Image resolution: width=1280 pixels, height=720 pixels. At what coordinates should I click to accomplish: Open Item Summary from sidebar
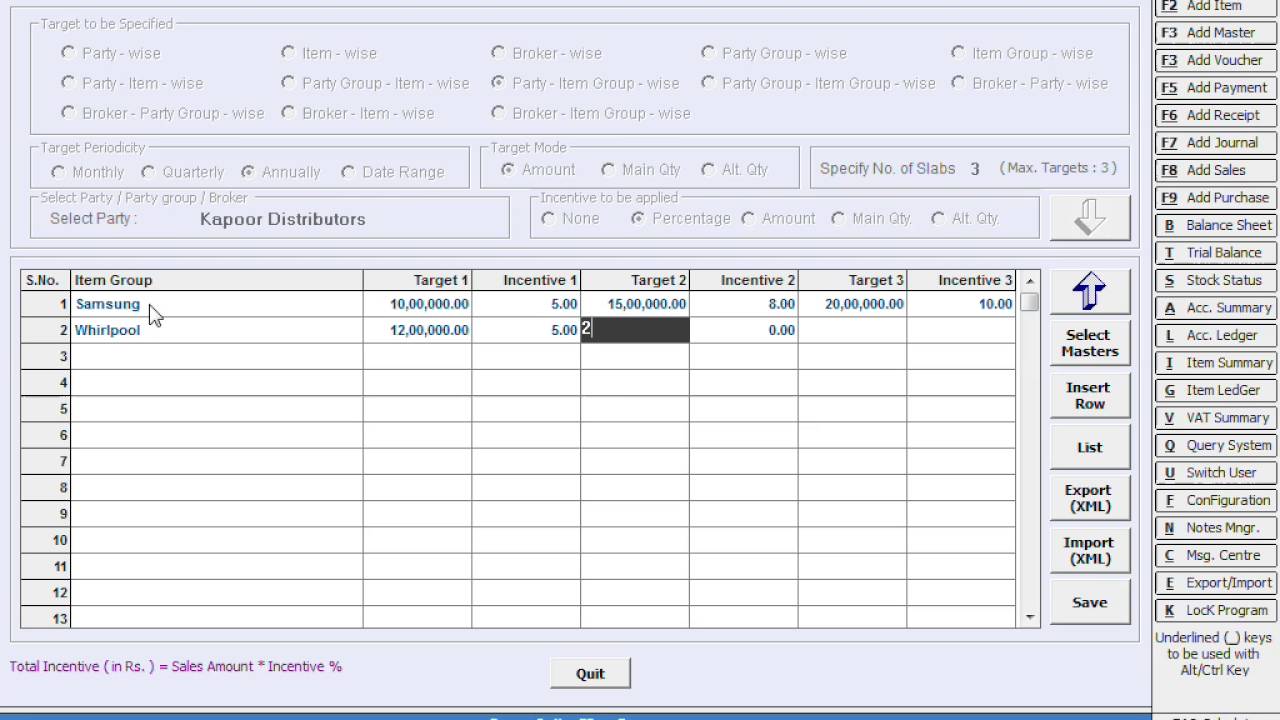1215,363
